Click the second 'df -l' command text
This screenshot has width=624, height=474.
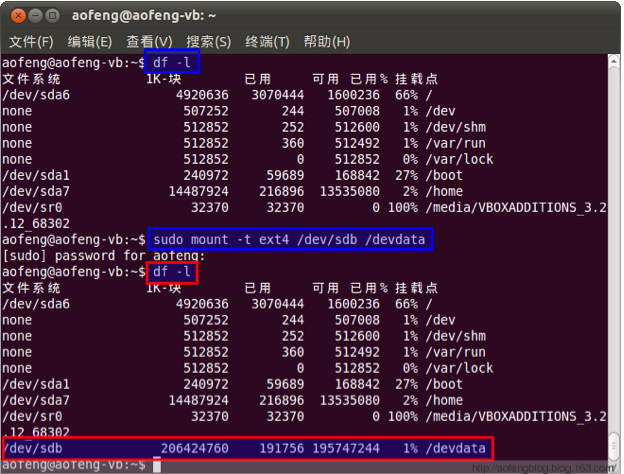coord(172,272)
